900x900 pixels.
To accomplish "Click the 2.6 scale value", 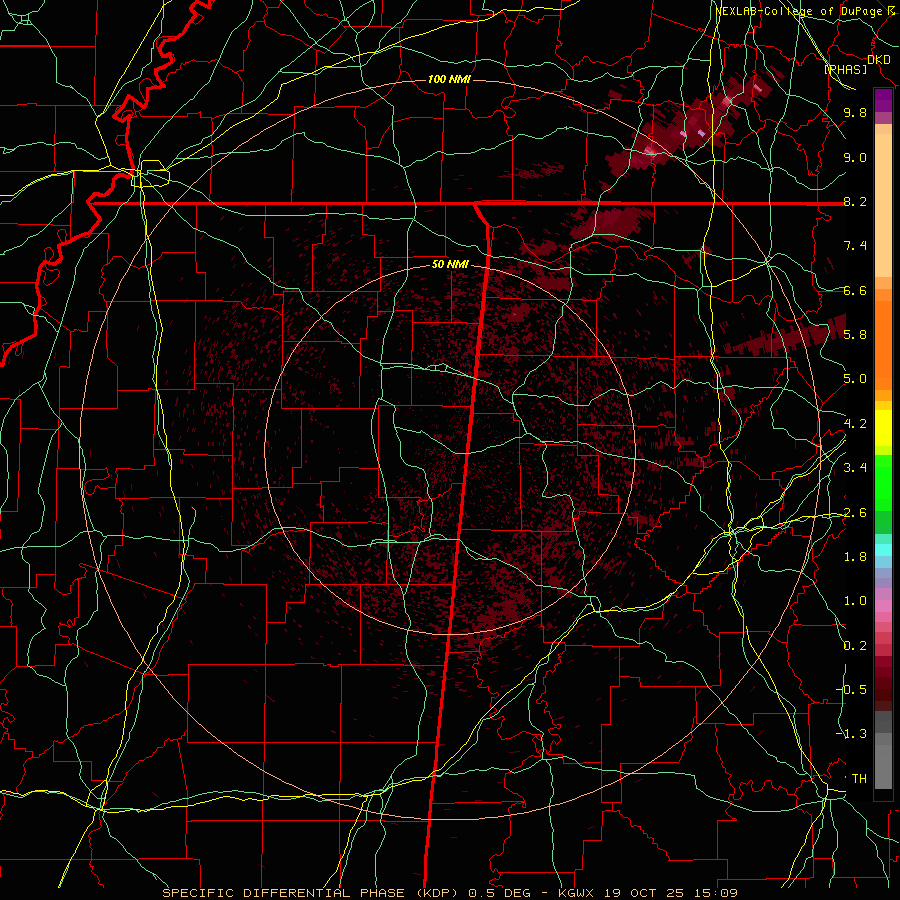I will coord(855,513).
